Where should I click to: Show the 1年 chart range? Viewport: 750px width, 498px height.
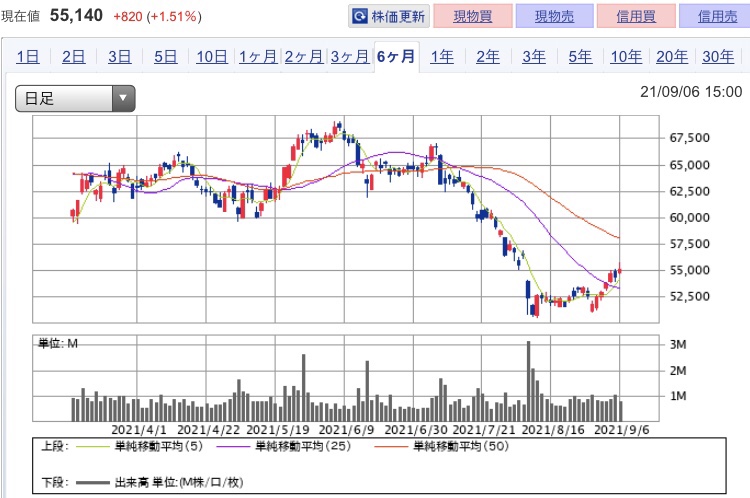(442, 57)
